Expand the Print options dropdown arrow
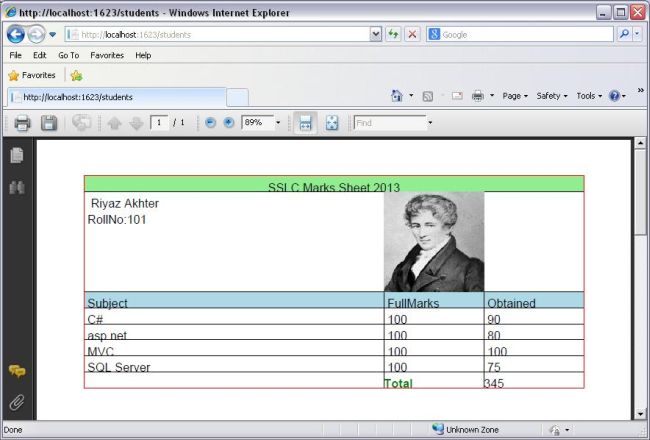The height and width of the screenshot is (440, 650). (492, 96)
